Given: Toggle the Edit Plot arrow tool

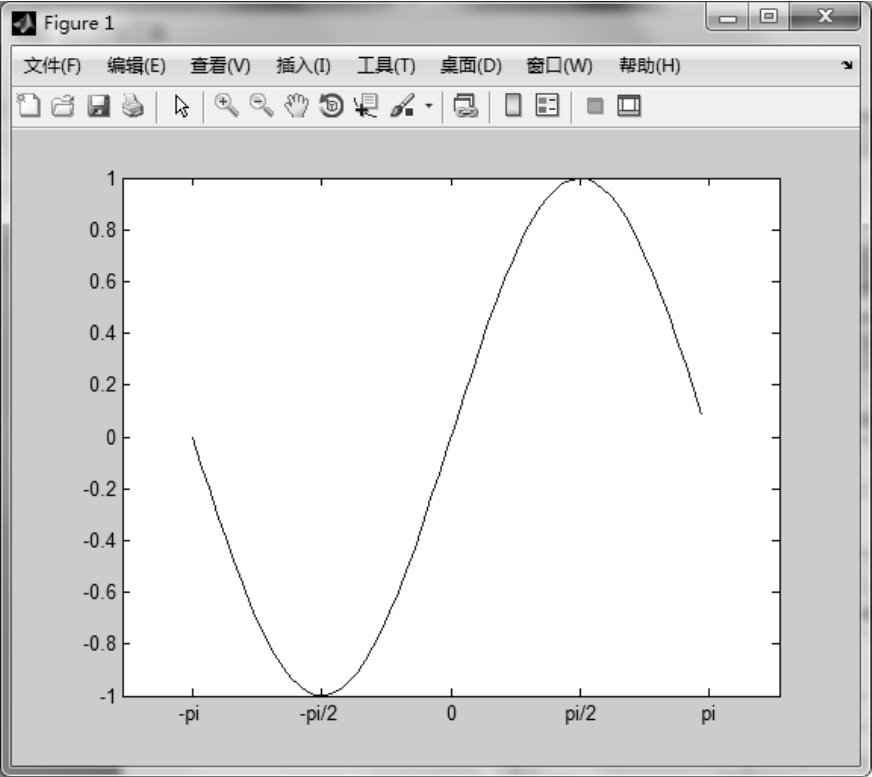Looking at the screenshot, I should point(181,106).
